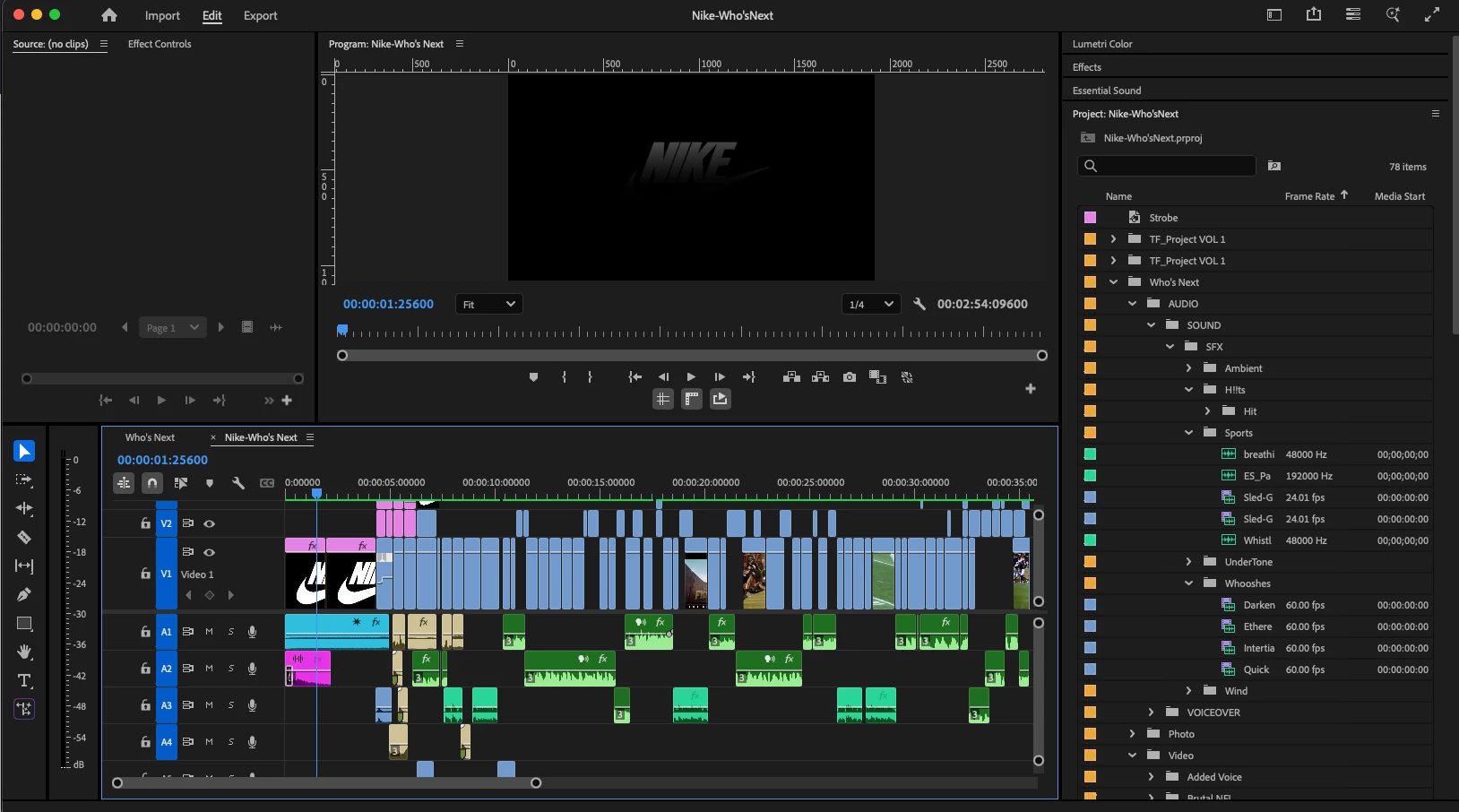The width and height of the screenshot is (1459, 812).
Task: Switch to Import workspace tab
Action: click(162, 15)
